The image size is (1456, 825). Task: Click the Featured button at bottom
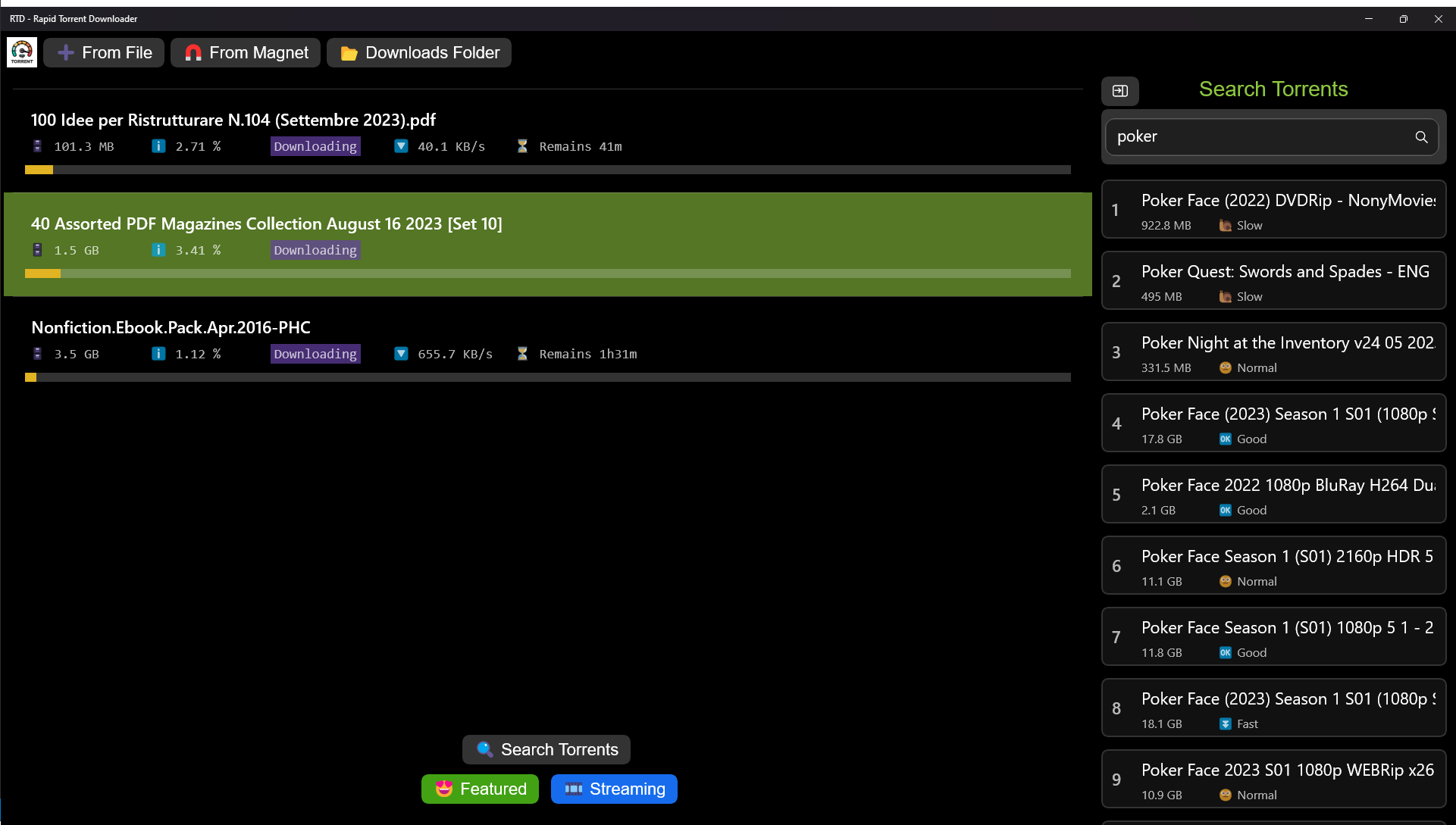(x=482, y=789)
